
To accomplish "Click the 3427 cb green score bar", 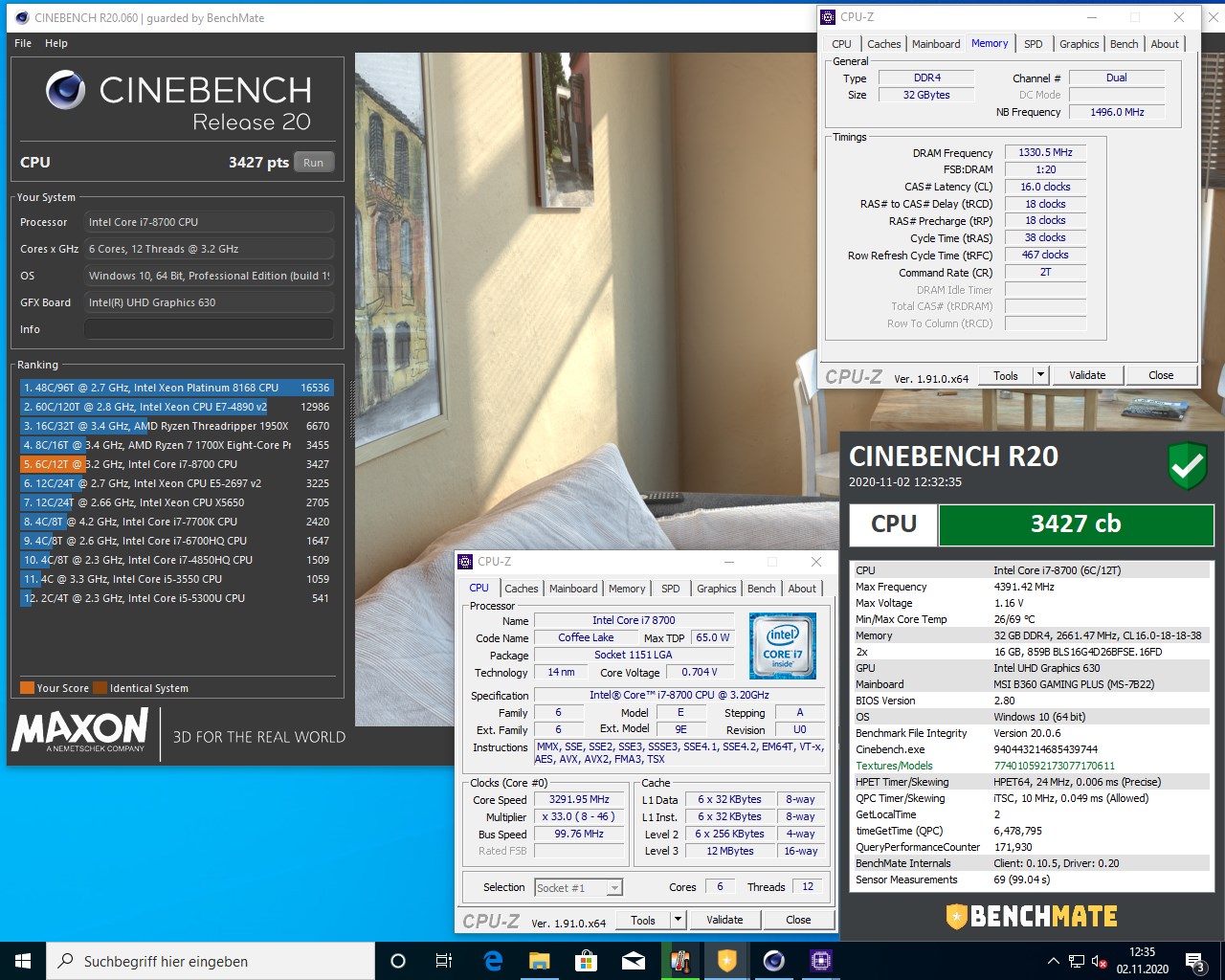I will pyautogui.click(x=1076, y=524).
